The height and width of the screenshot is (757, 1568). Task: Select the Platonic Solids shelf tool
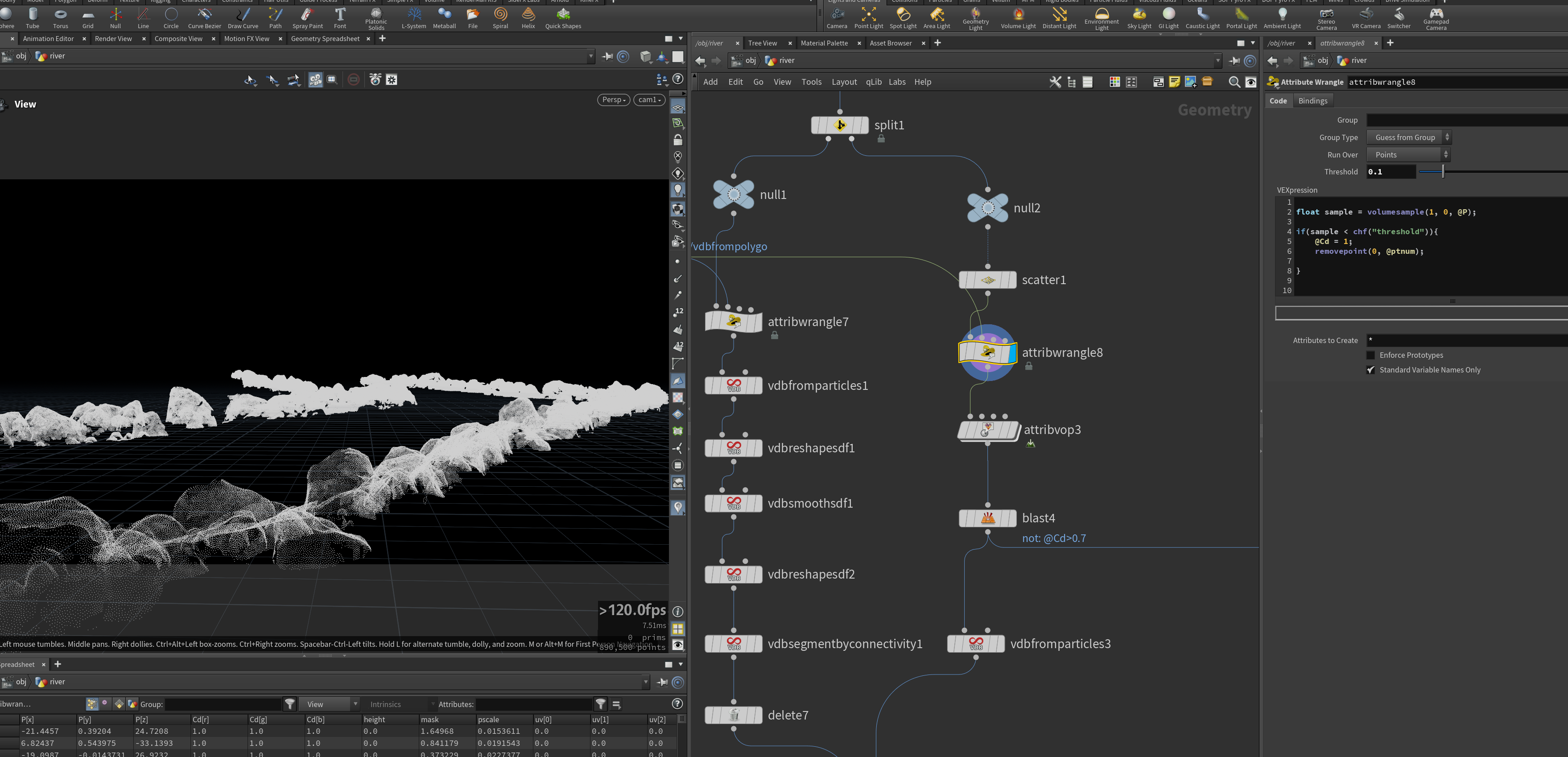tap(376, 19)
